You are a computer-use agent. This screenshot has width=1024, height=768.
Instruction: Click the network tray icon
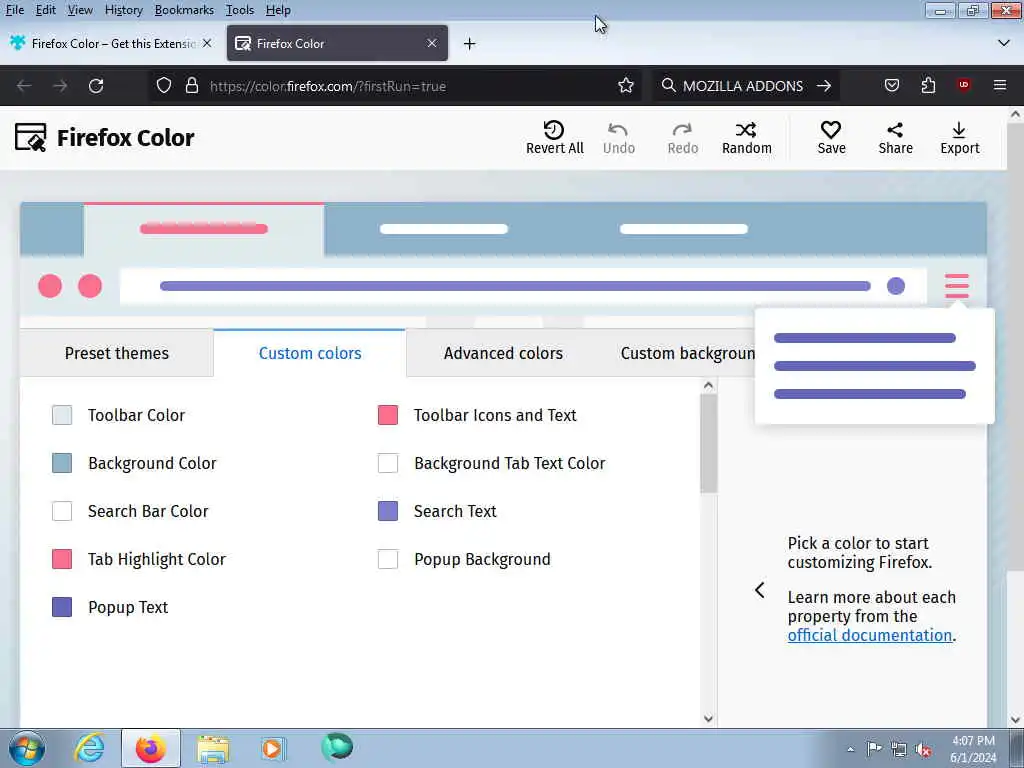tap(899, 750)
